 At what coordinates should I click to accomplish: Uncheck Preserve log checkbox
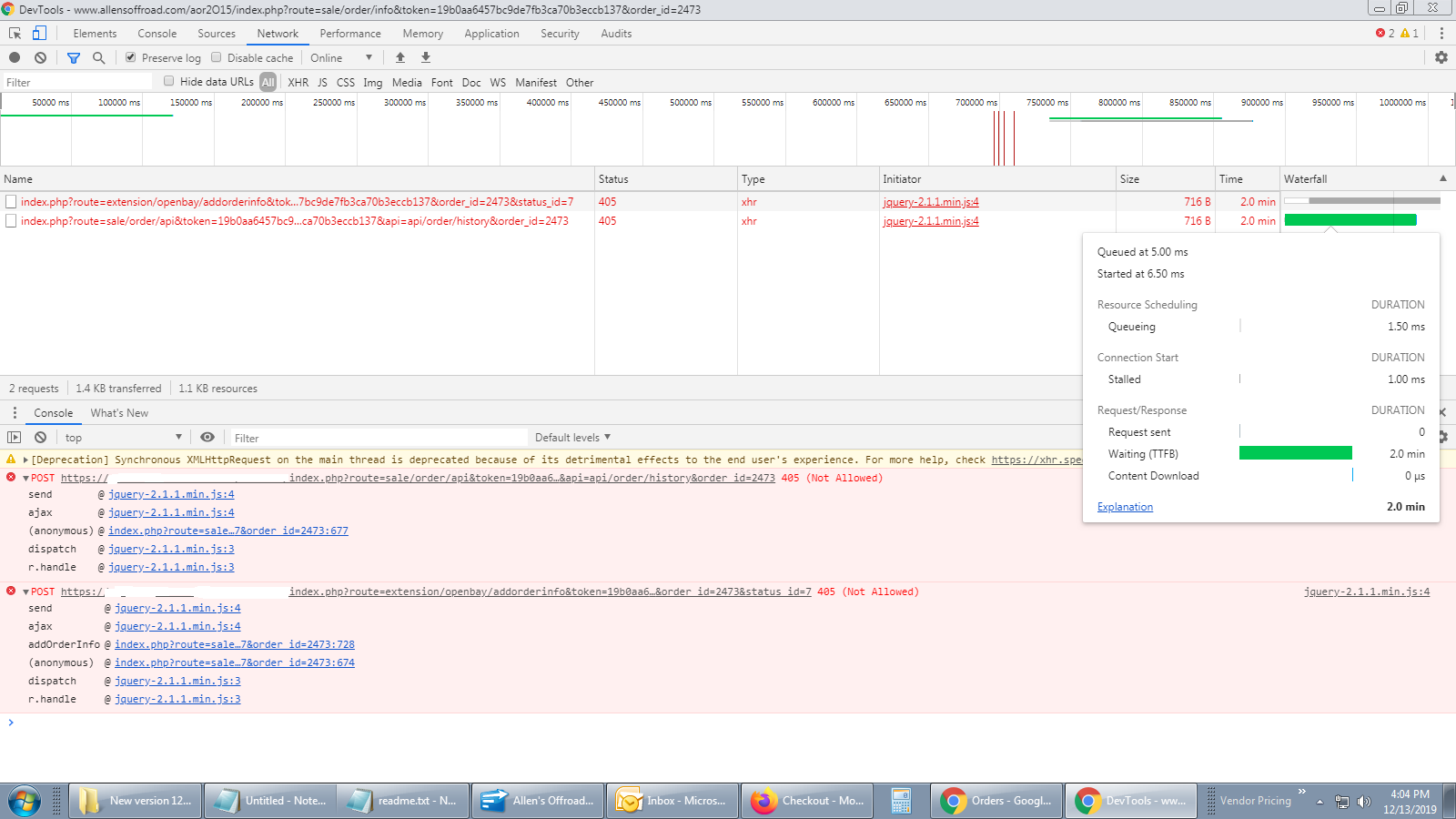(131, 57)
